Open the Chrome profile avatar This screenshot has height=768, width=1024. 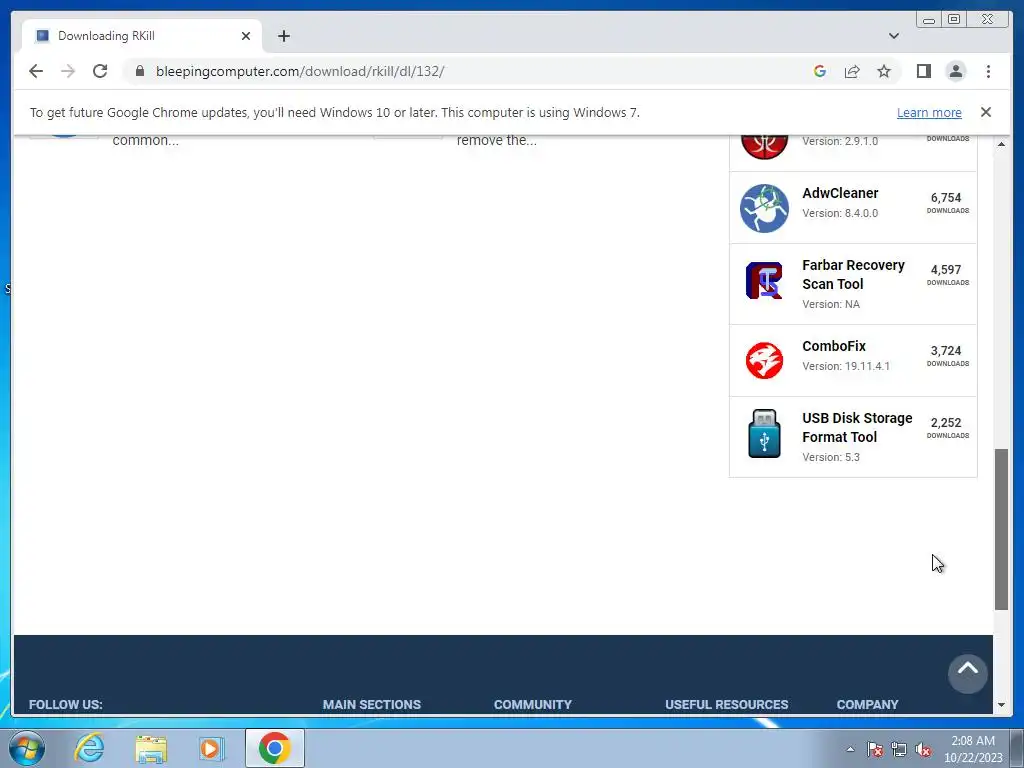coord(956,71)
